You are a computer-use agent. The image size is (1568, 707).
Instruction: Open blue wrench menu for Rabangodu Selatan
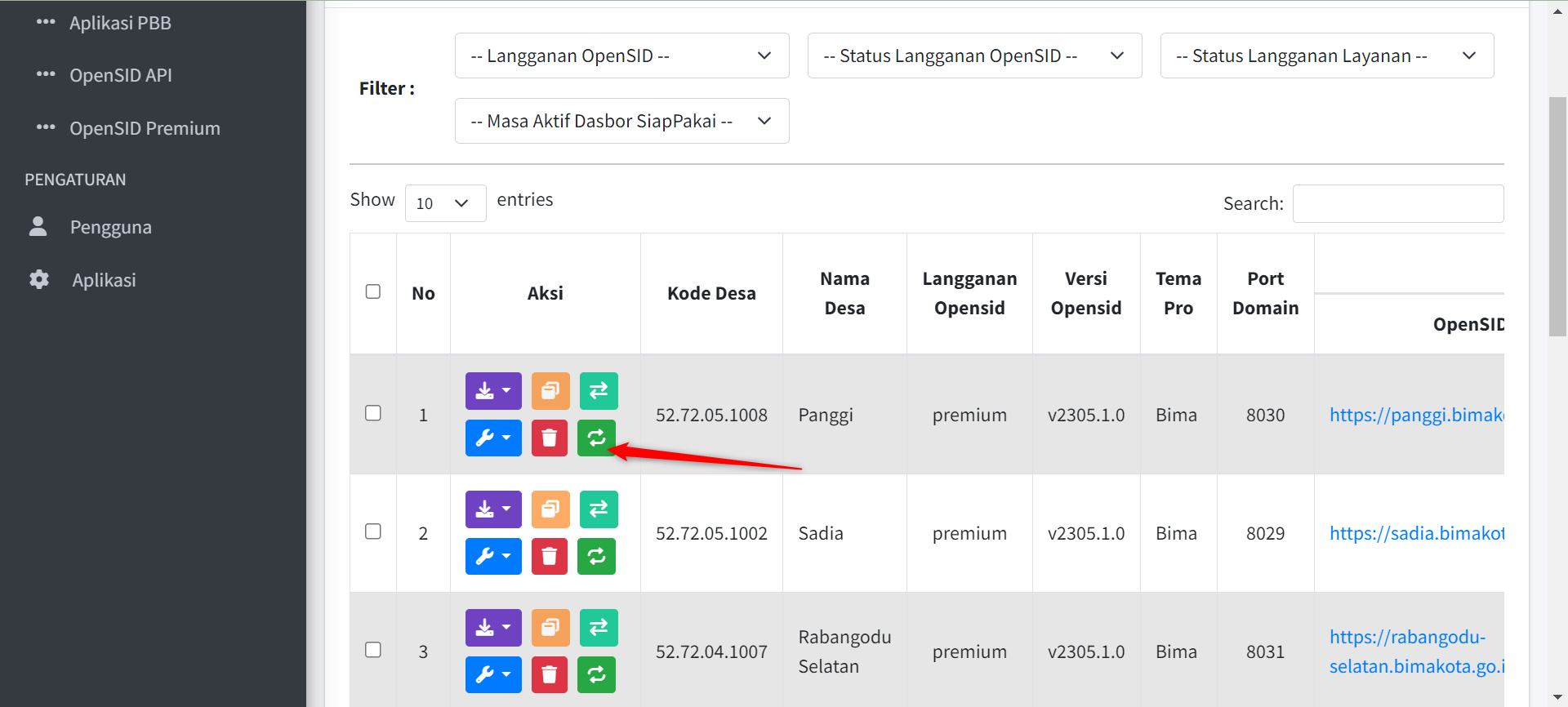point(493,675)
